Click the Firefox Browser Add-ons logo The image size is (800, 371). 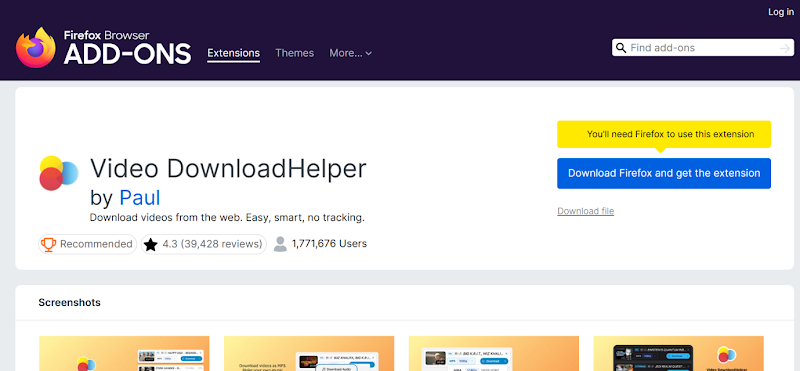[104, 47]
